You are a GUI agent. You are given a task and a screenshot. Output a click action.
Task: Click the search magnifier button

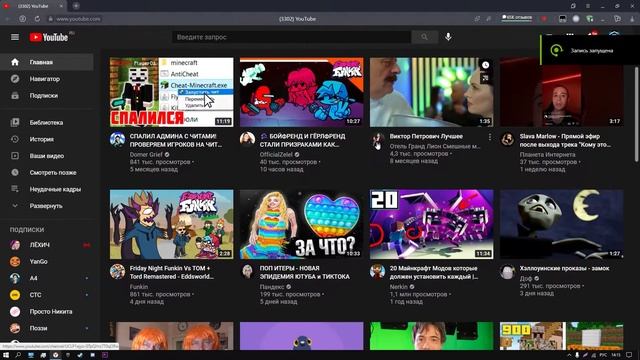pyautogui.click(x=424, y=37)
